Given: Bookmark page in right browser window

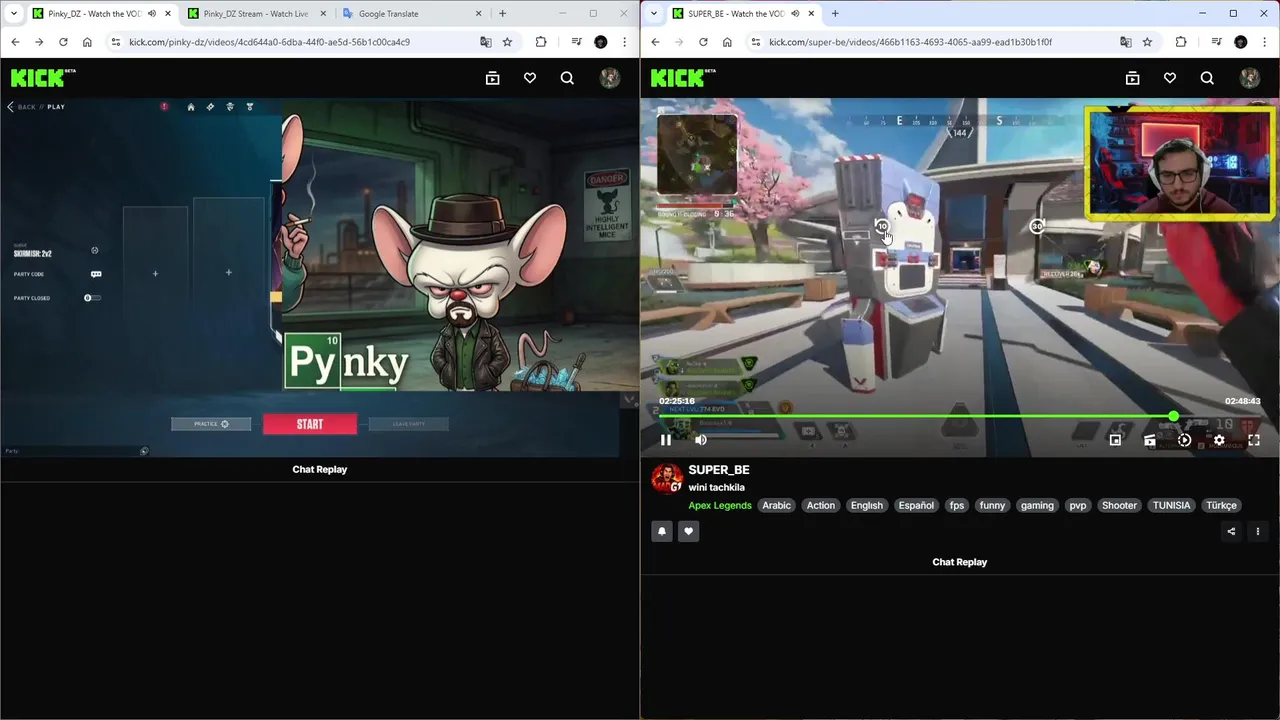Looking at the screenshot, I should point(1147,42).
